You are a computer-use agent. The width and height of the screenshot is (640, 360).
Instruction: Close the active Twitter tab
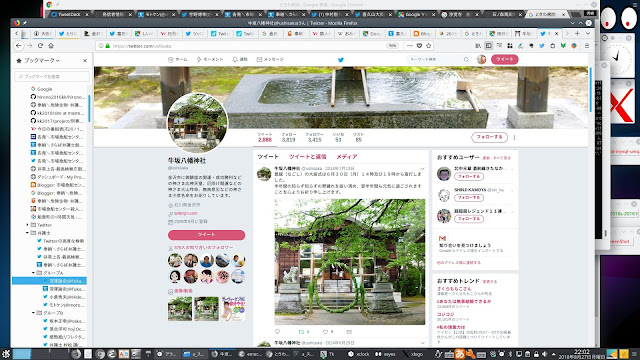pos(556,33)
